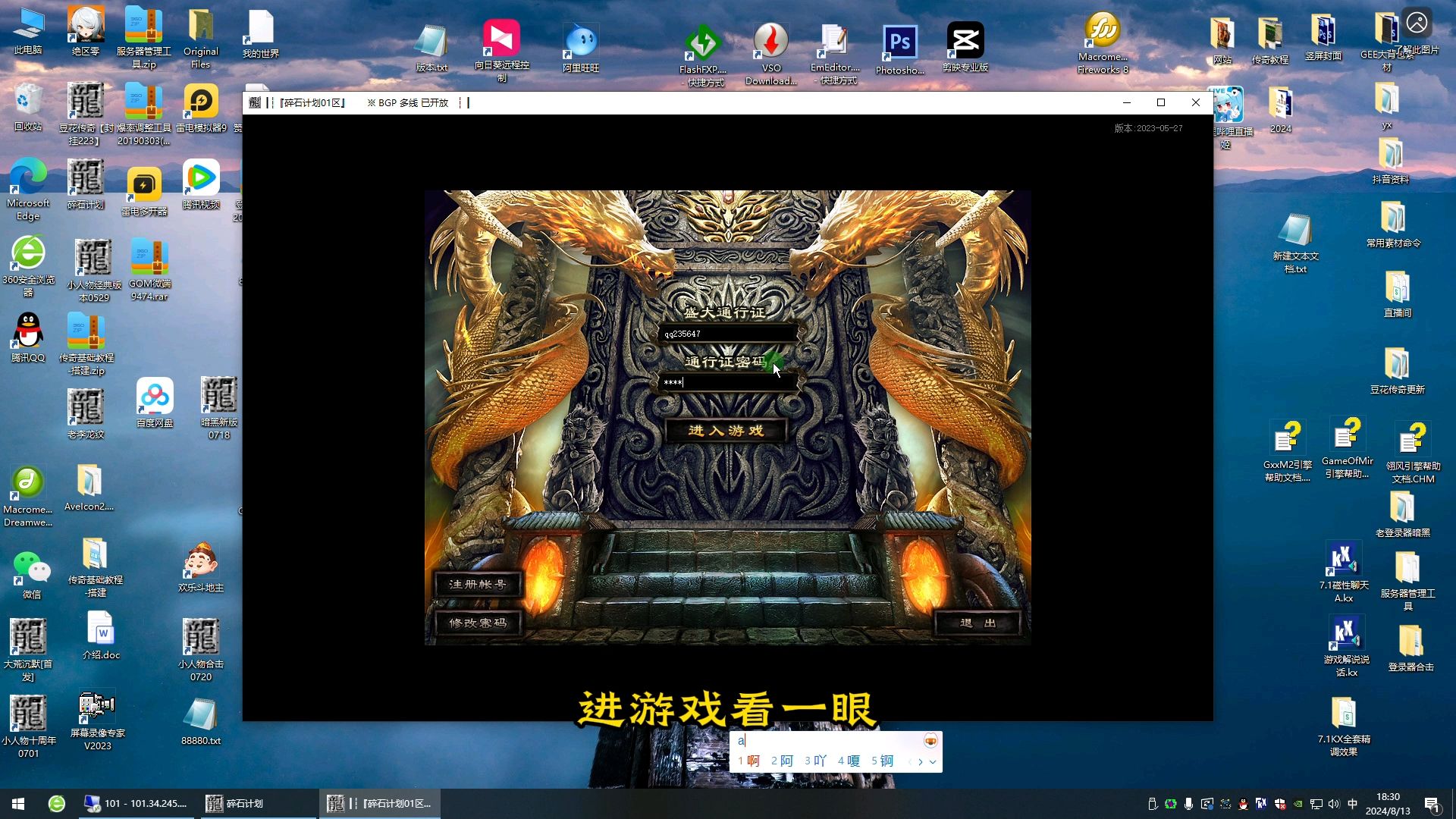Screen dimensions: 1456x819
Task: Open the 此电脑 desktop icon
Action: [28, 33]
